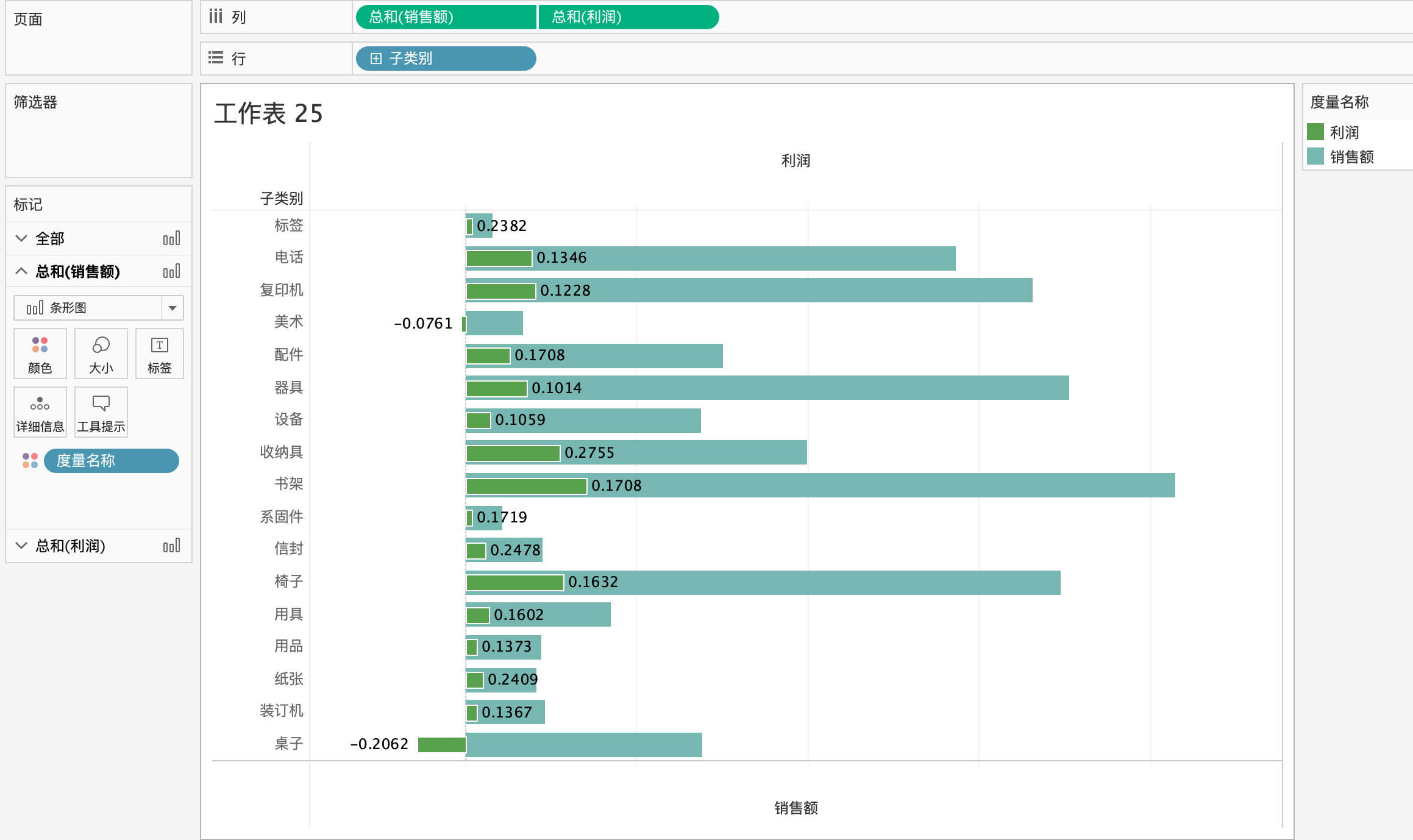Click the 颜色 (Color) marks card icon

(40, 354)
